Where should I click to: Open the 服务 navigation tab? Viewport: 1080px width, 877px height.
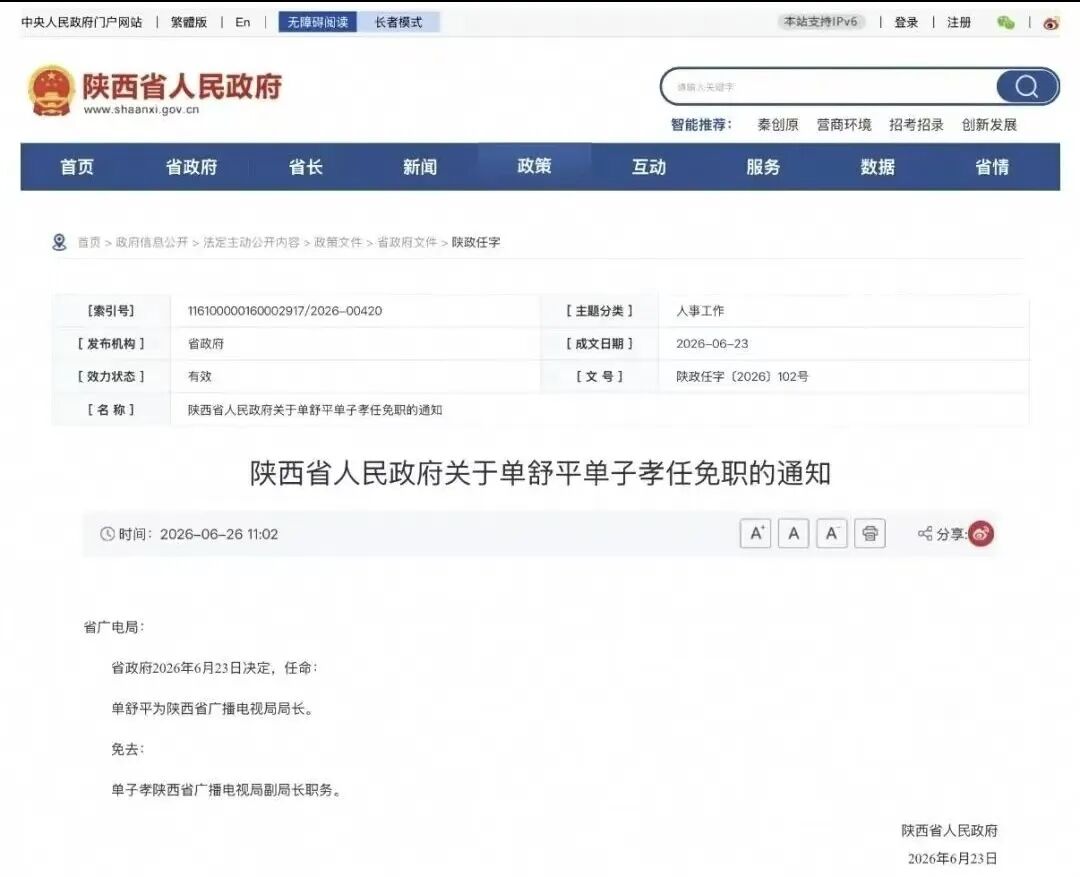(763, 167)
